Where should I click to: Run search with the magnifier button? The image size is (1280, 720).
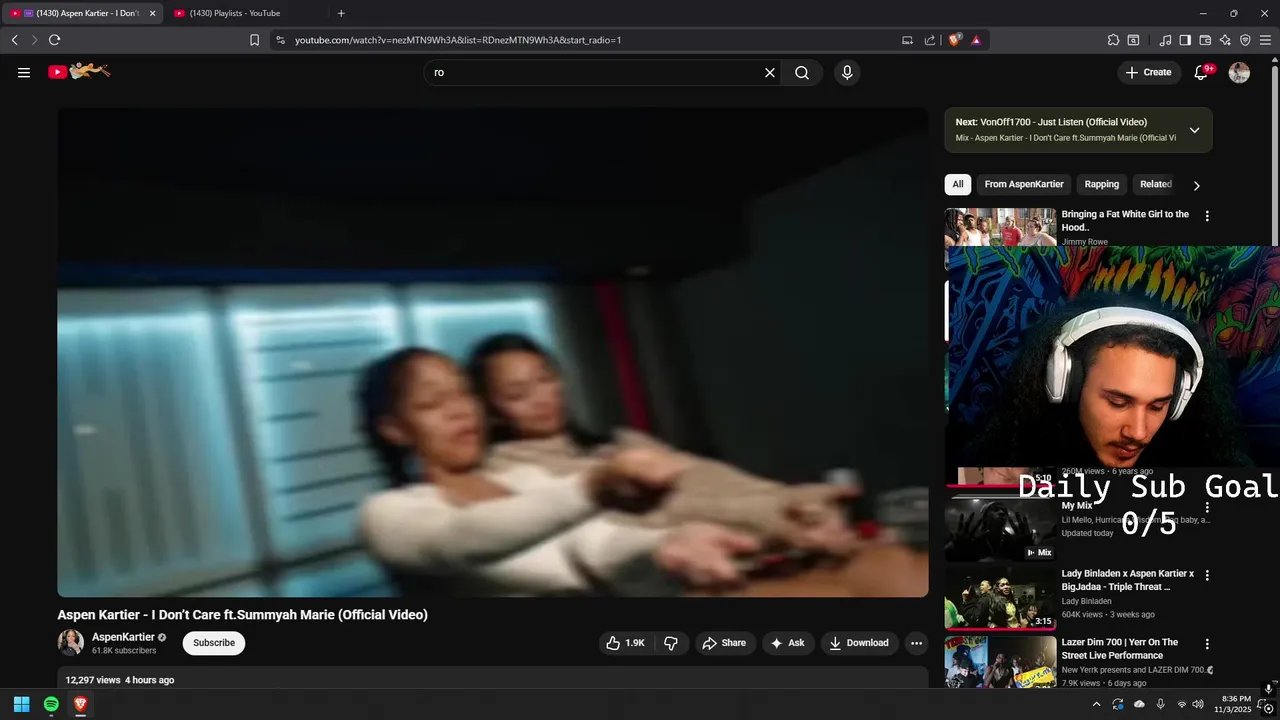(802, 72)
